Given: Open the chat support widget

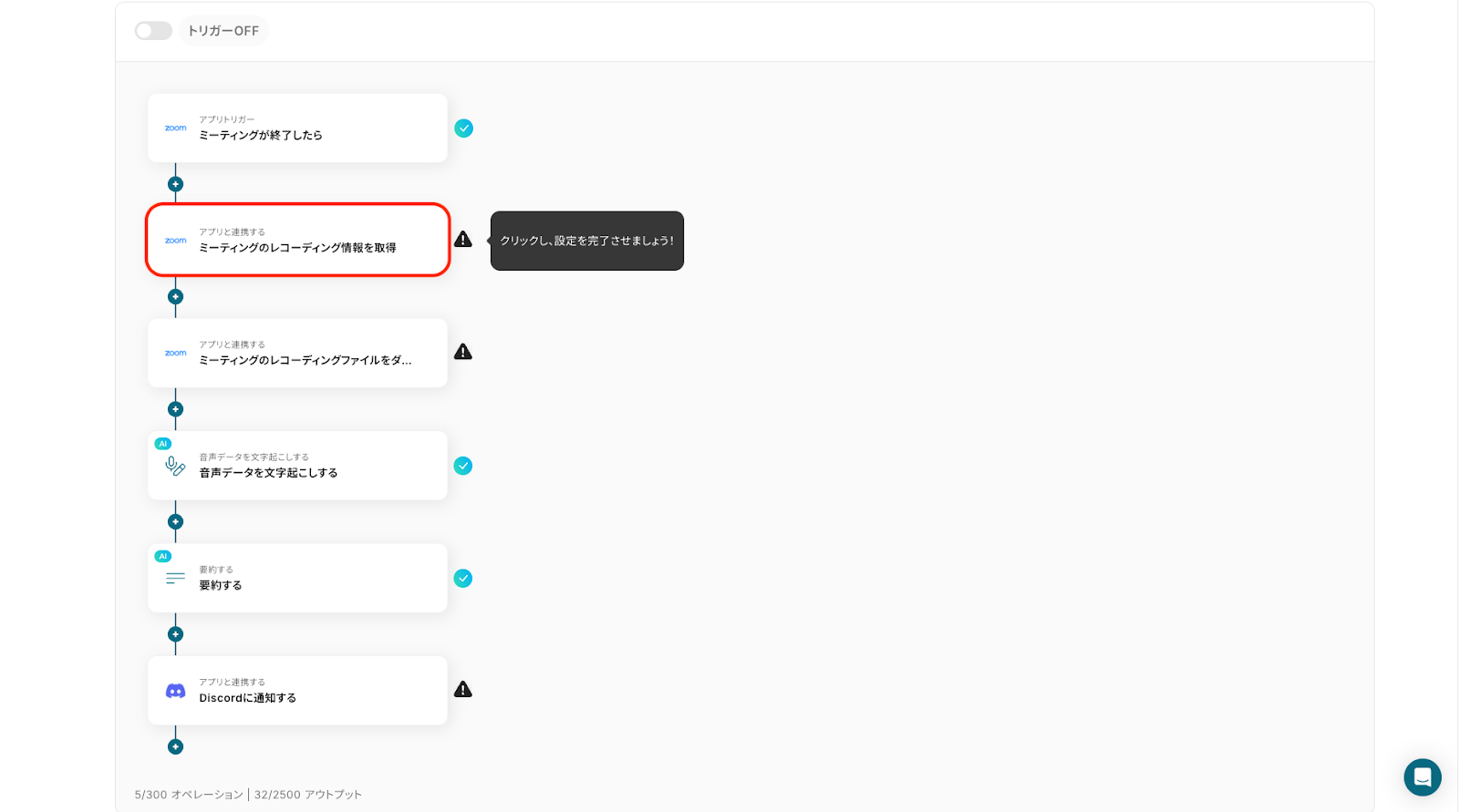Looking at the screenshot, I should [x=1423, y=777].
